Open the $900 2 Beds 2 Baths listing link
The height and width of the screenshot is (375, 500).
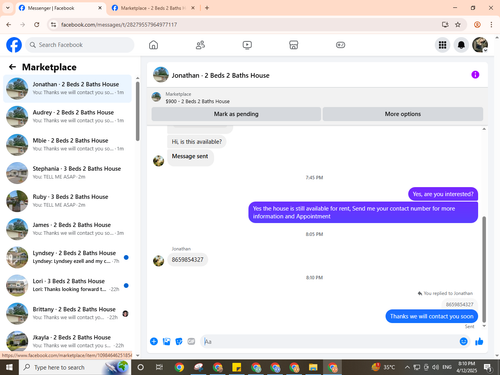[197, 101]
